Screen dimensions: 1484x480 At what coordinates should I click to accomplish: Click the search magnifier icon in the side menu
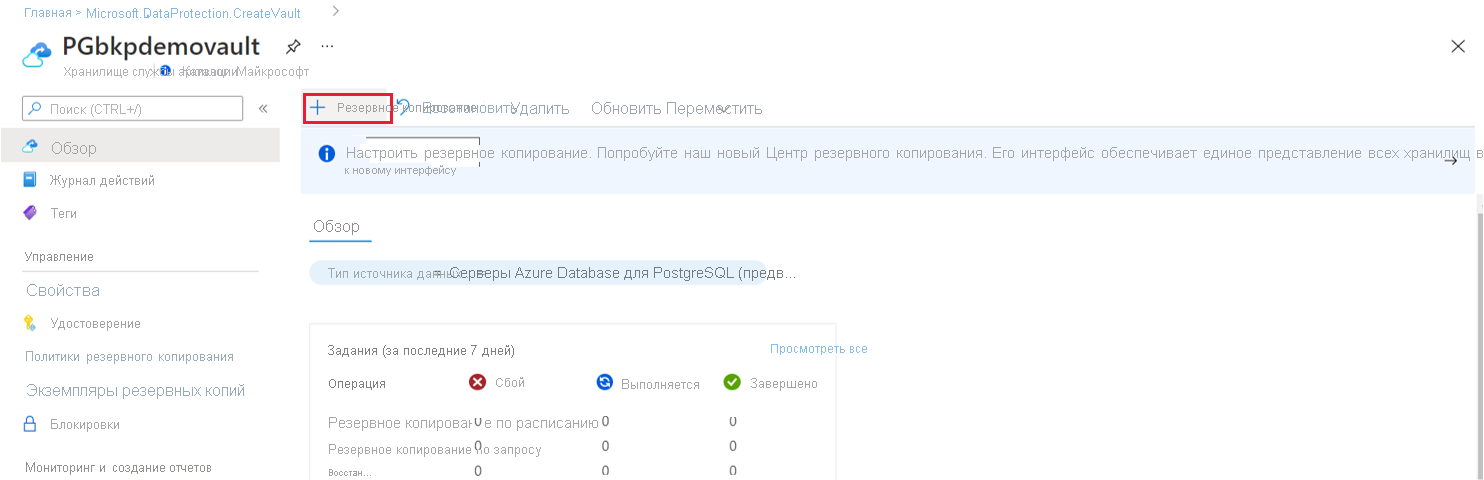(x=35, y=108)
